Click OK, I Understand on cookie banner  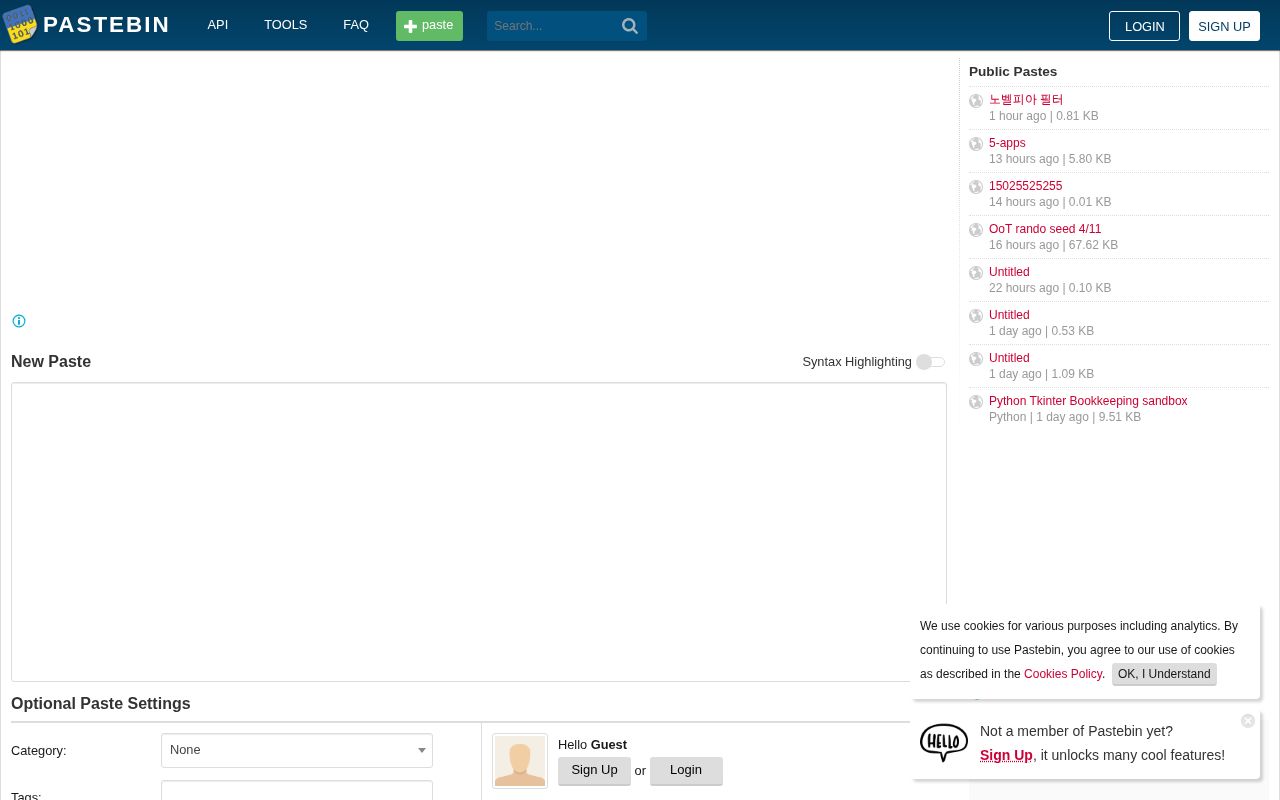pos(1163,674)
